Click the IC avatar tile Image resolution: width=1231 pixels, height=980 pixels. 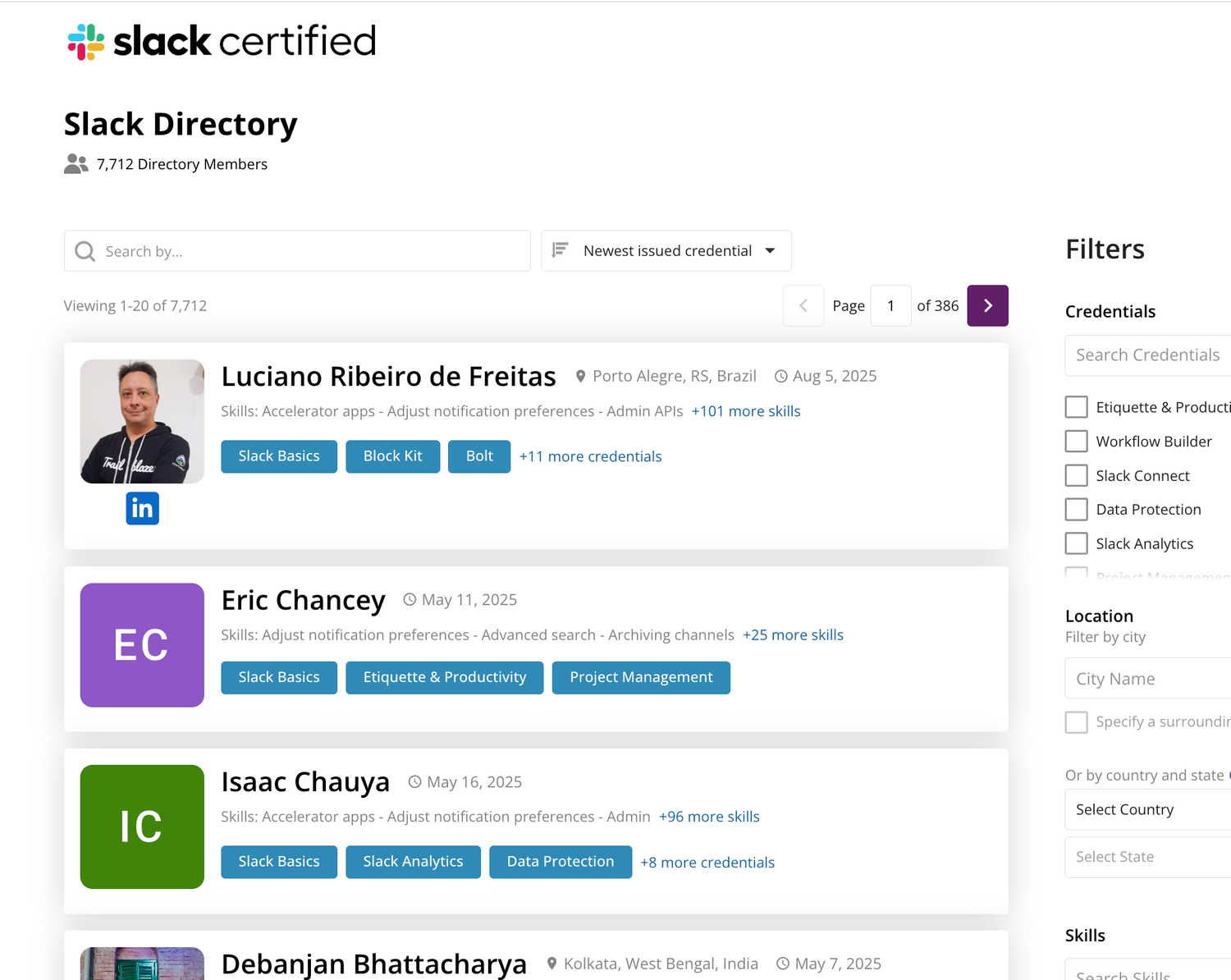tap(142, 827)
